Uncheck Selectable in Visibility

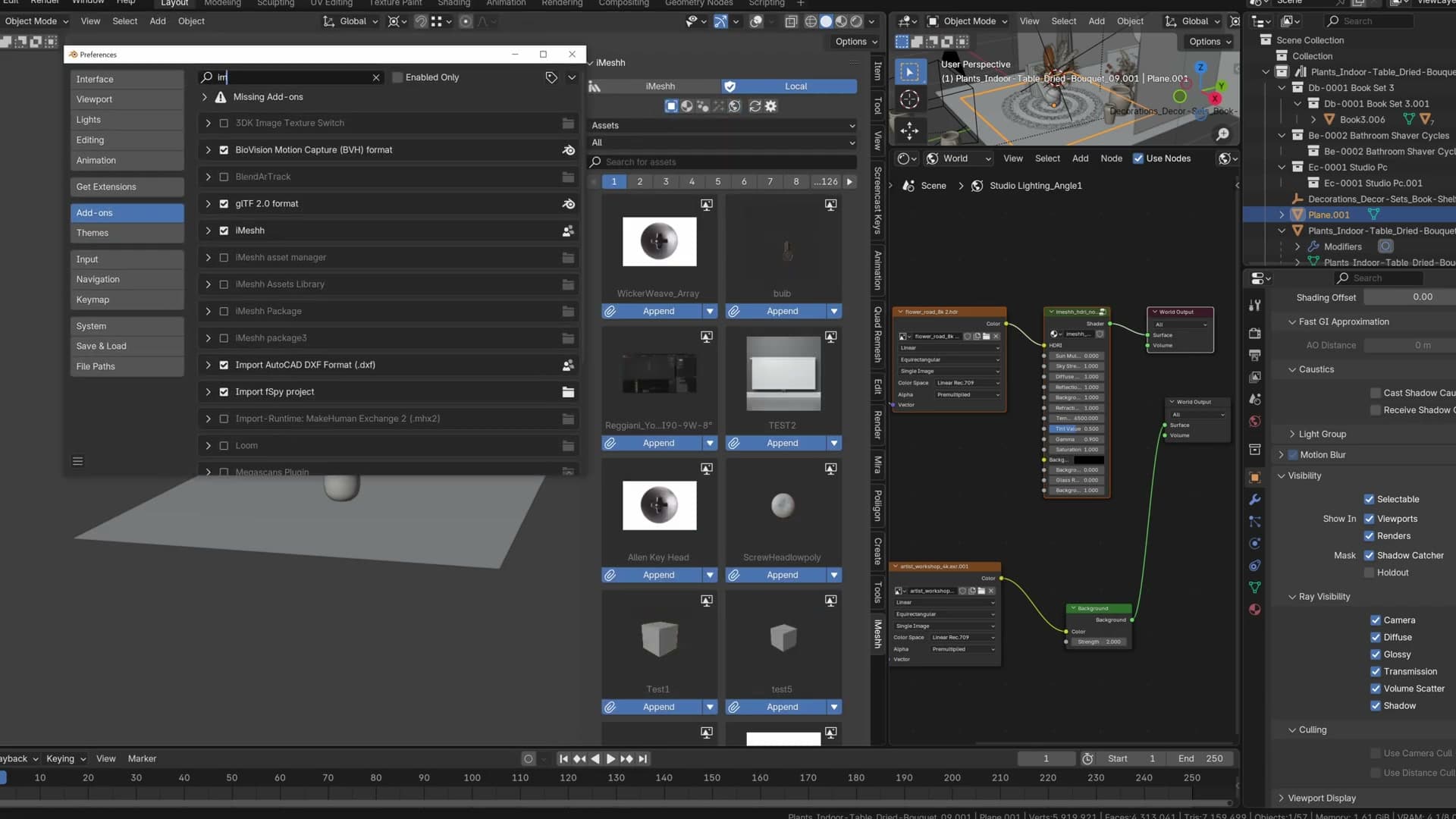point(1369,499)
